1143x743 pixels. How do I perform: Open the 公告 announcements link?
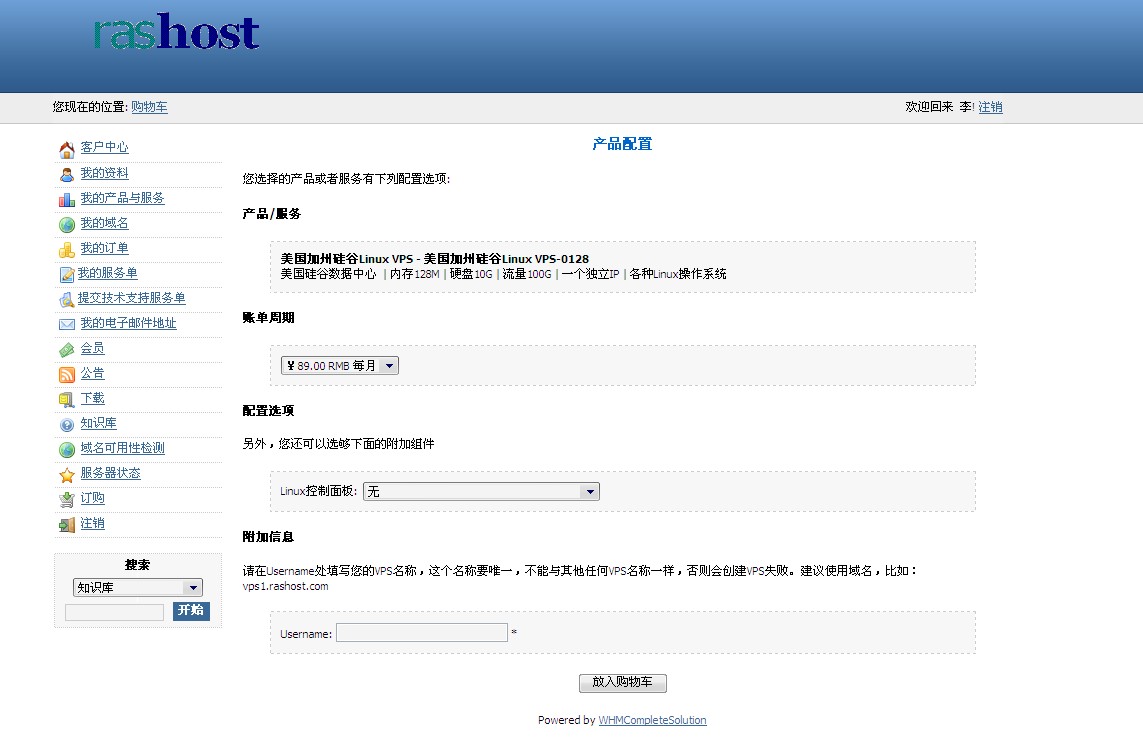point(93,373)
